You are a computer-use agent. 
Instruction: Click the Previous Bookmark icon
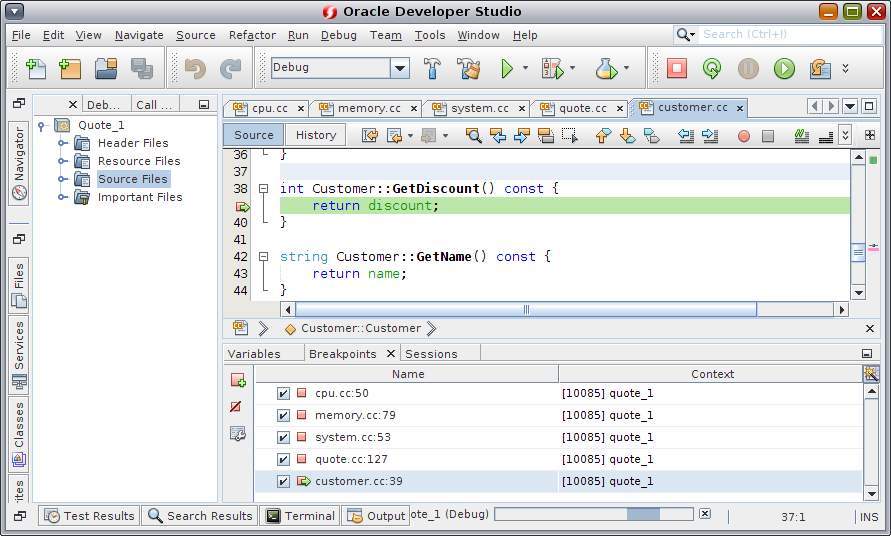click(x=603, y=135)
